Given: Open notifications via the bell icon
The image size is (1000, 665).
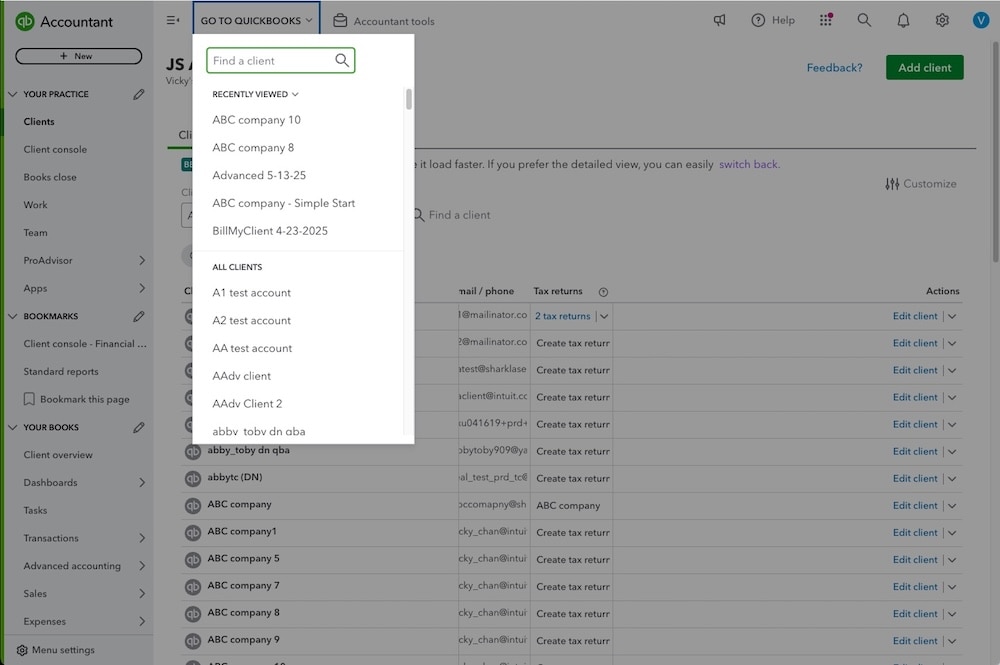Looking at the screenshot, I should pos(902,19).
